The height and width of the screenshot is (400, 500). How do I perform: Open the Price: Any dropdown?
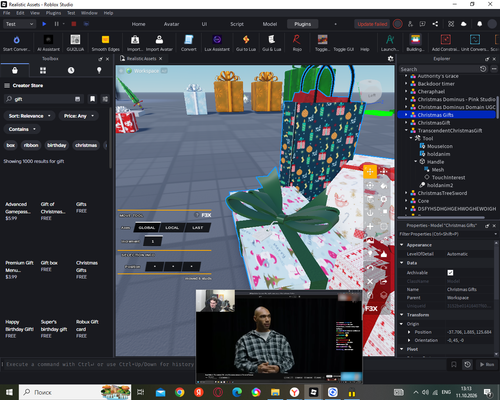coord(79,116)
